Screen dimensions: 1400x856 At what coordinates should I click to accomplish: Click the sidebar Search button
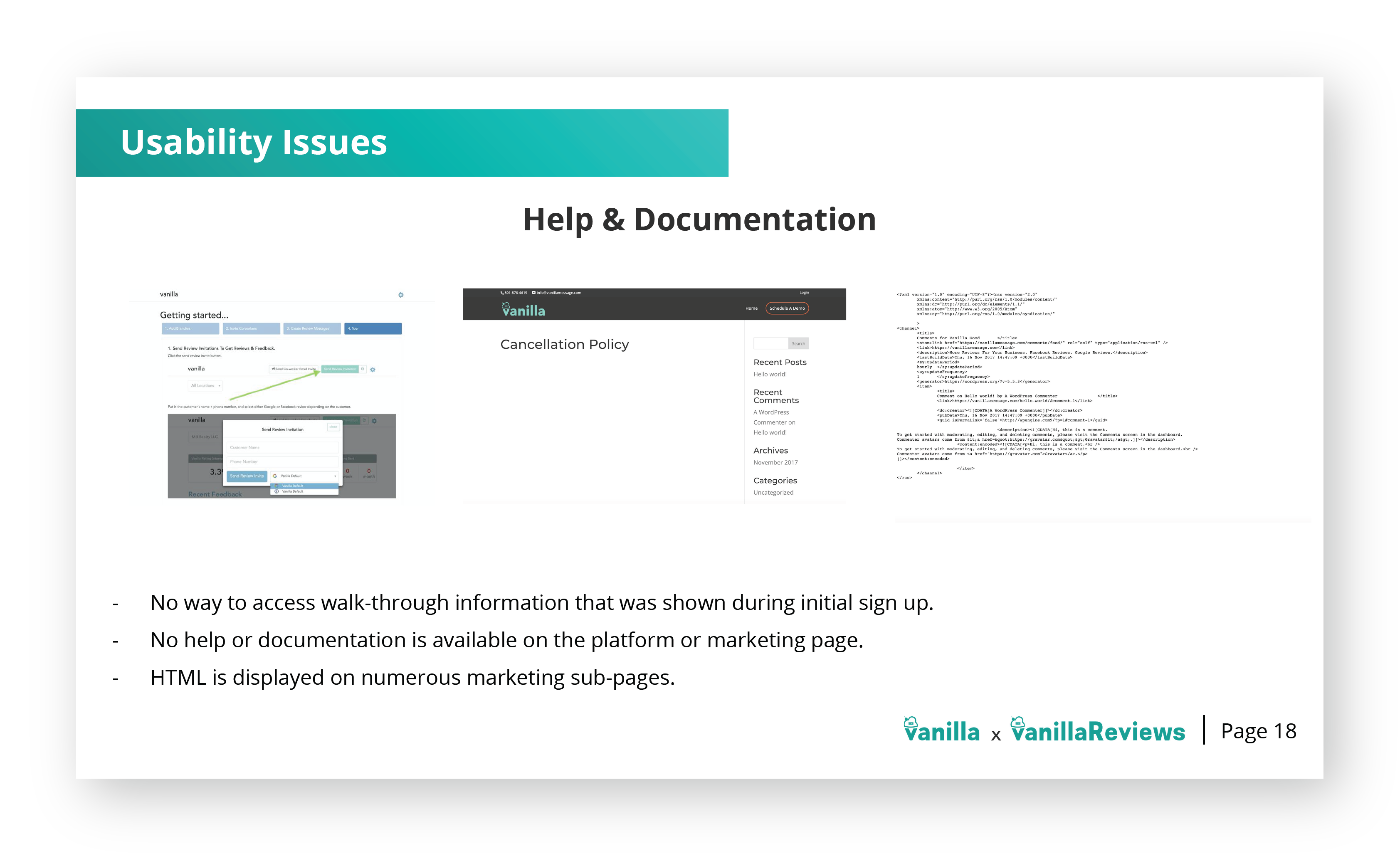coord(798,344)
